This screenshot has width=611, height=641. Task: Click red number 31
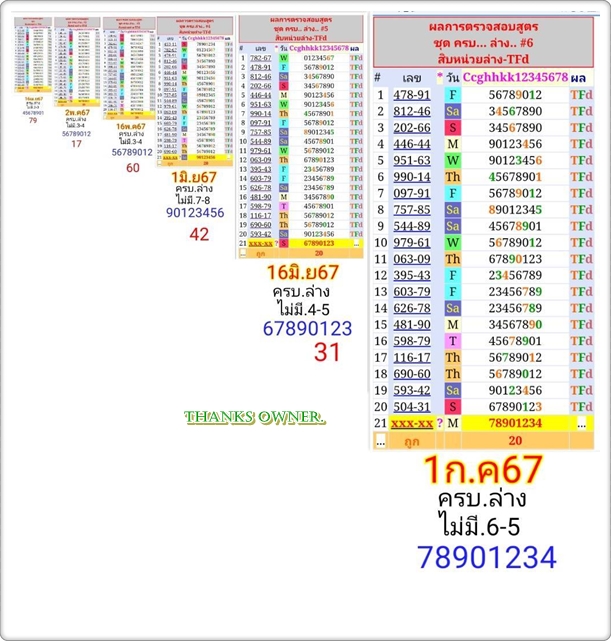pyautogui.click(x=327, y=352)
